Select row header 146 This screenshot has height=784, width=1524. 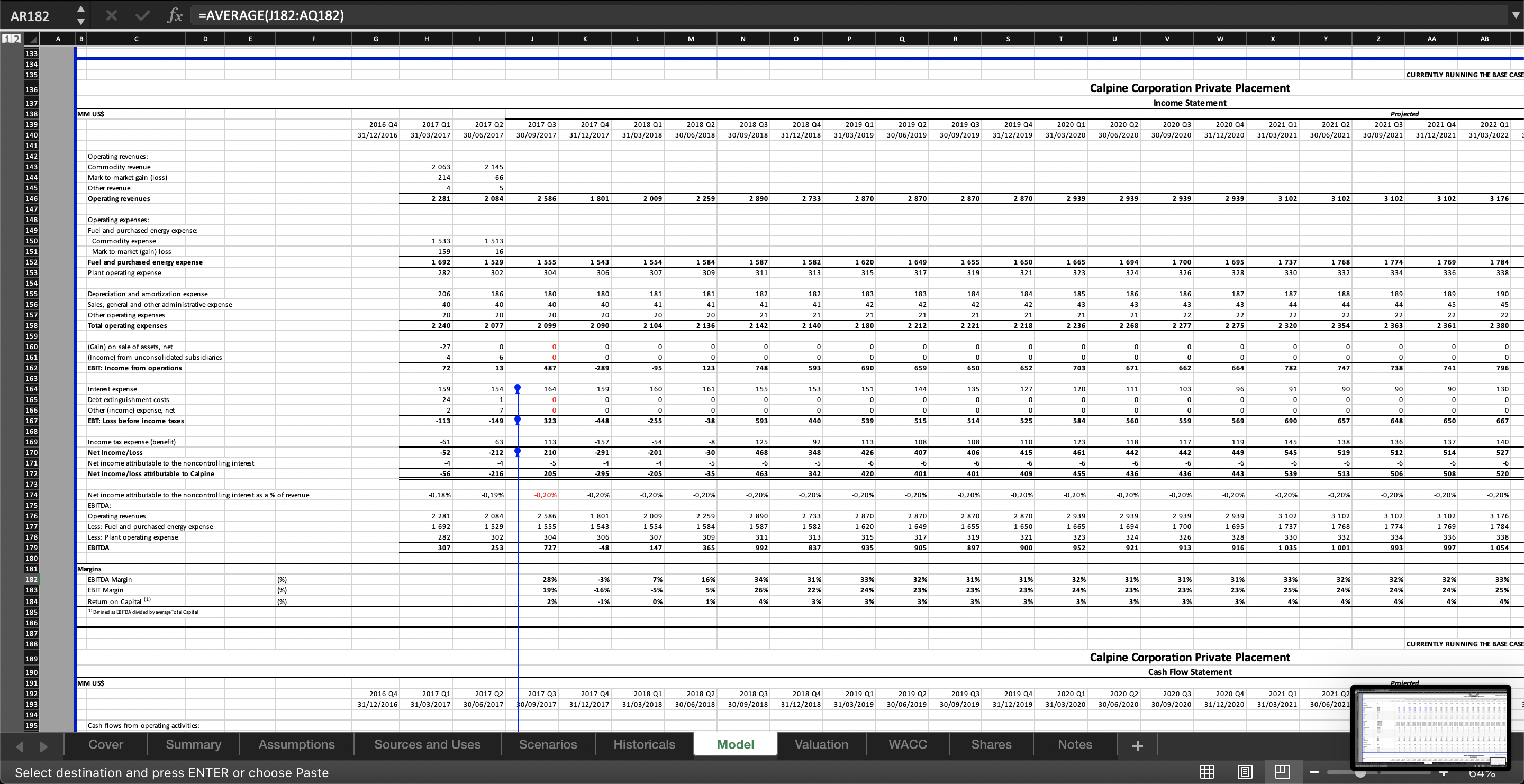point(31,199)
